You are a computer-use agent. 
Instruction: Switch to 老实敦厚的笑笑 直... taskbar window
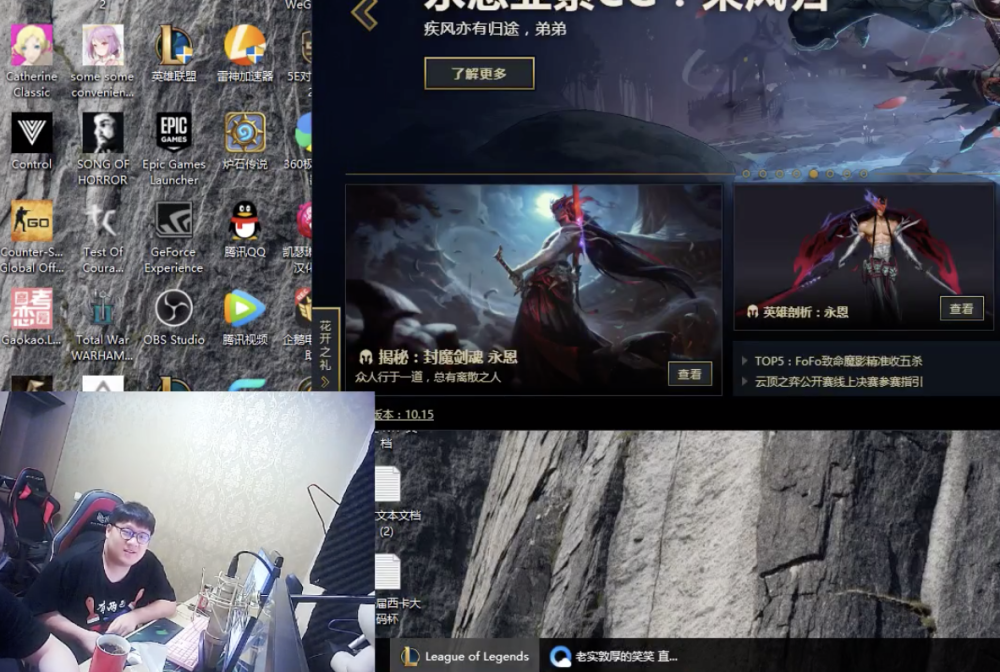pyautogui.click(x=613, y=656)
